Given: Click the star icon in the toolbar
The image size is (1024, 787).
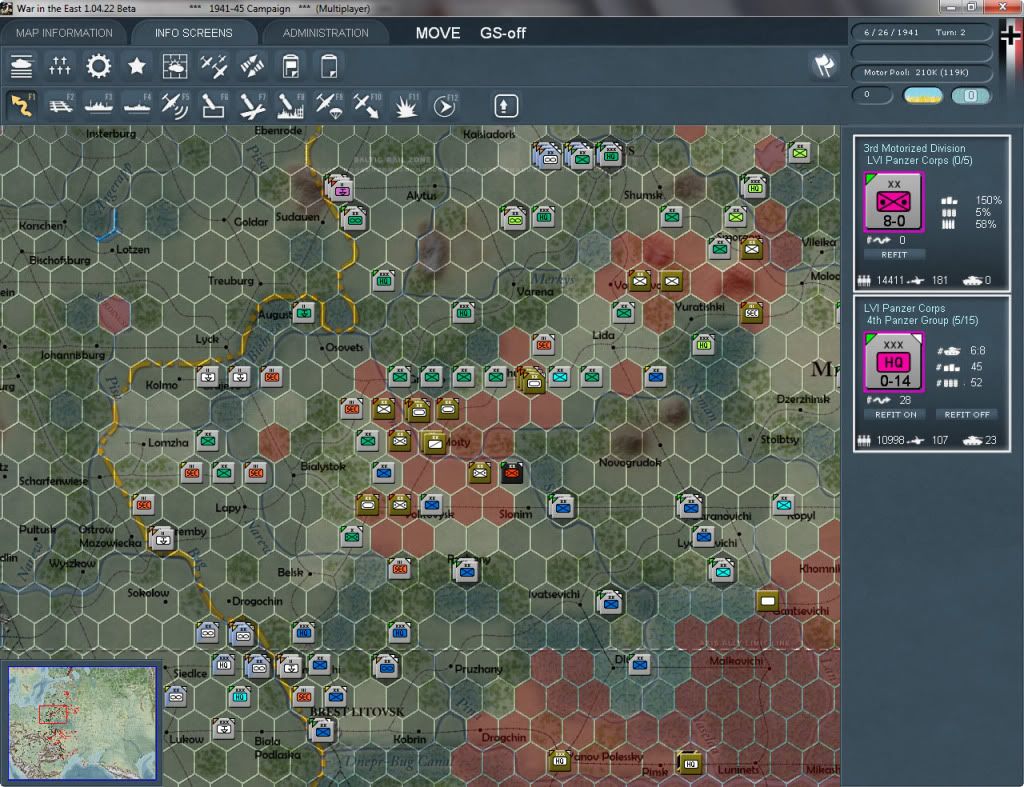Looking at the screenshot, I should coord(136,66).
